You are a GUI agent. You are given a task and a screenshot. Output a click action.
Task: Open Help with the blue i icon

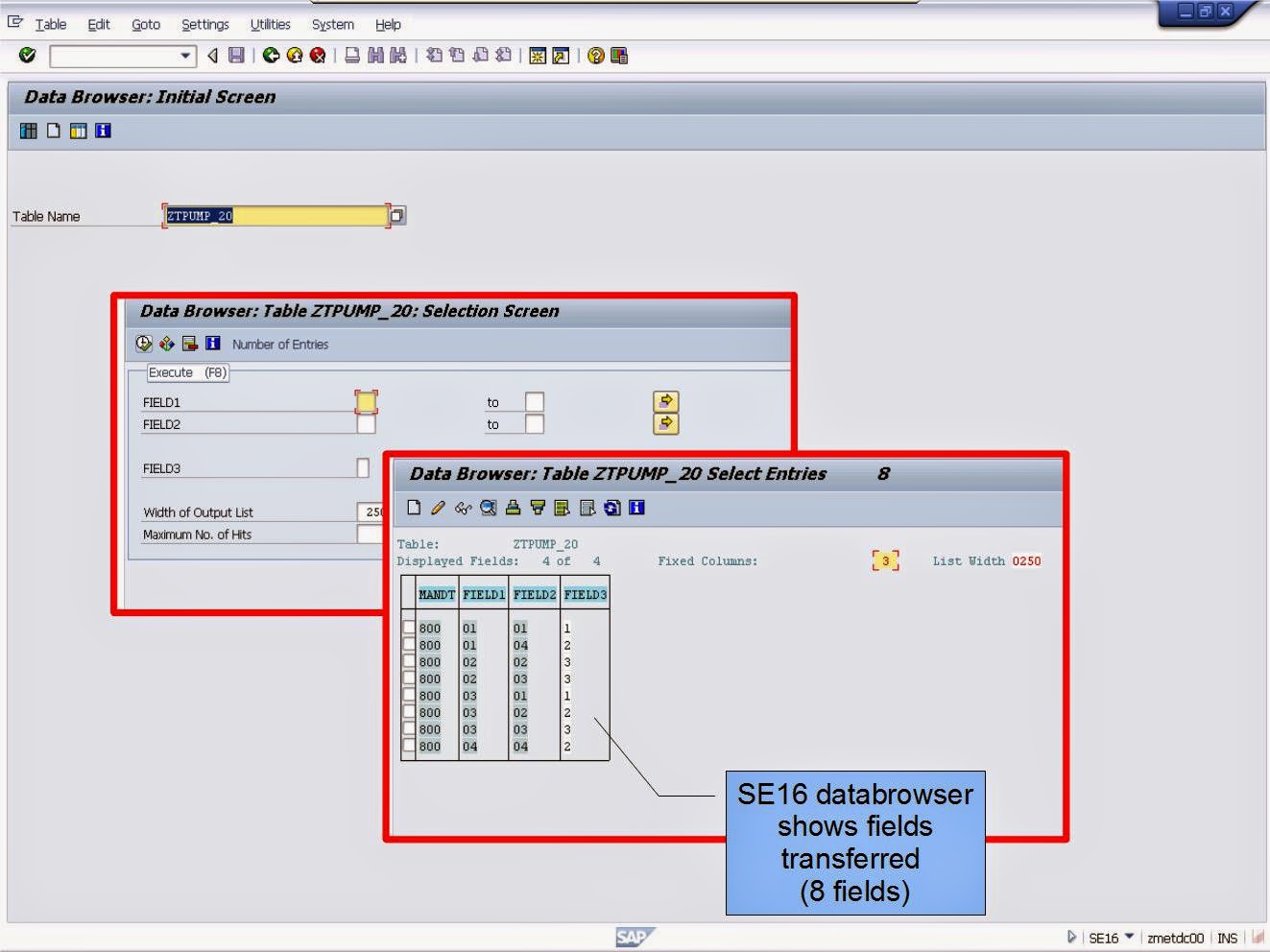coord(636,509)
